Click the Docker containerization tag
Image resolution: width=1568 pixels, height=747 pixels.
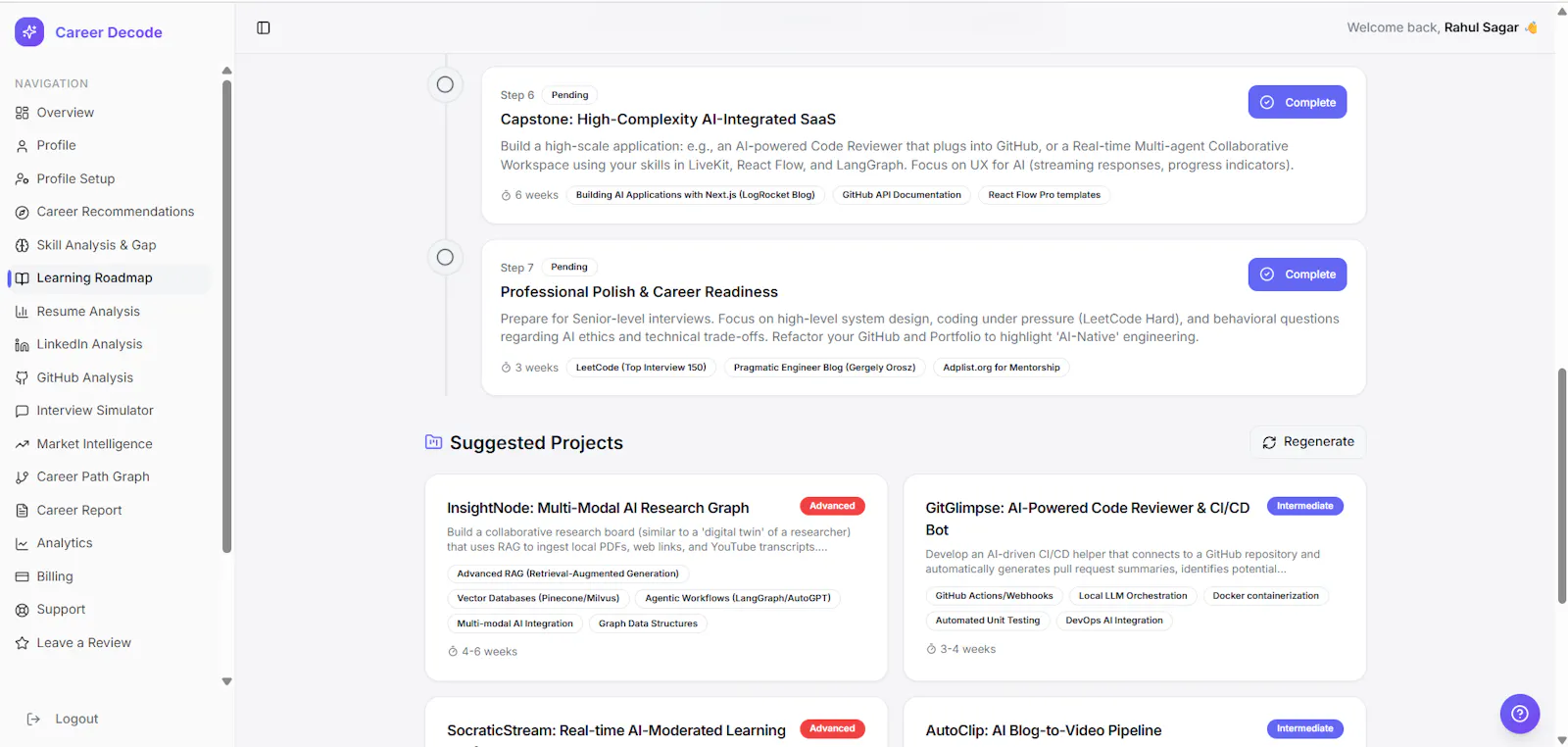[x=1265, y=596]
